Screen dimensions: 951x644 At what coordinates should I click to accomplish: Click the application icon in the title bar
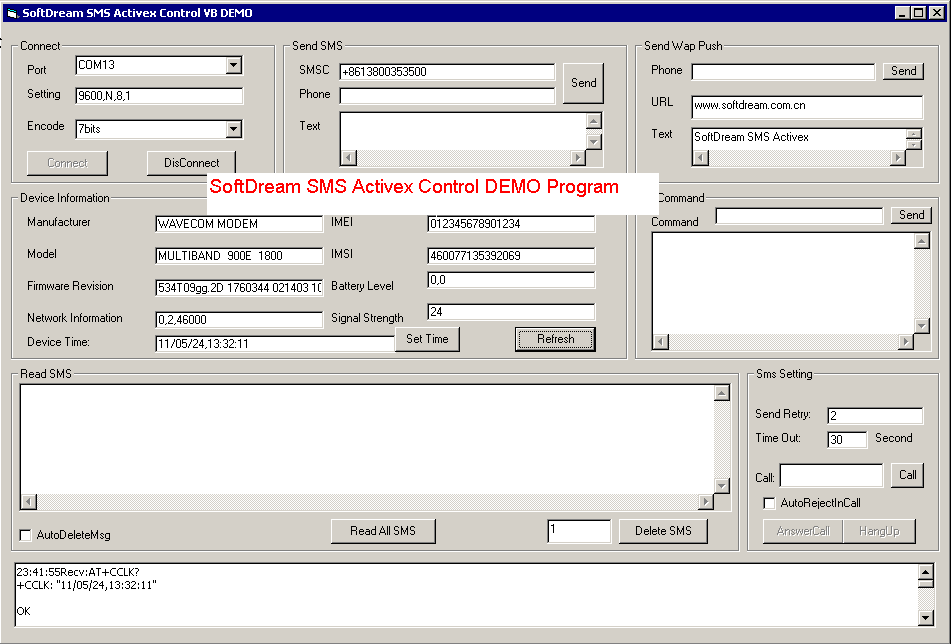point(12,13)
